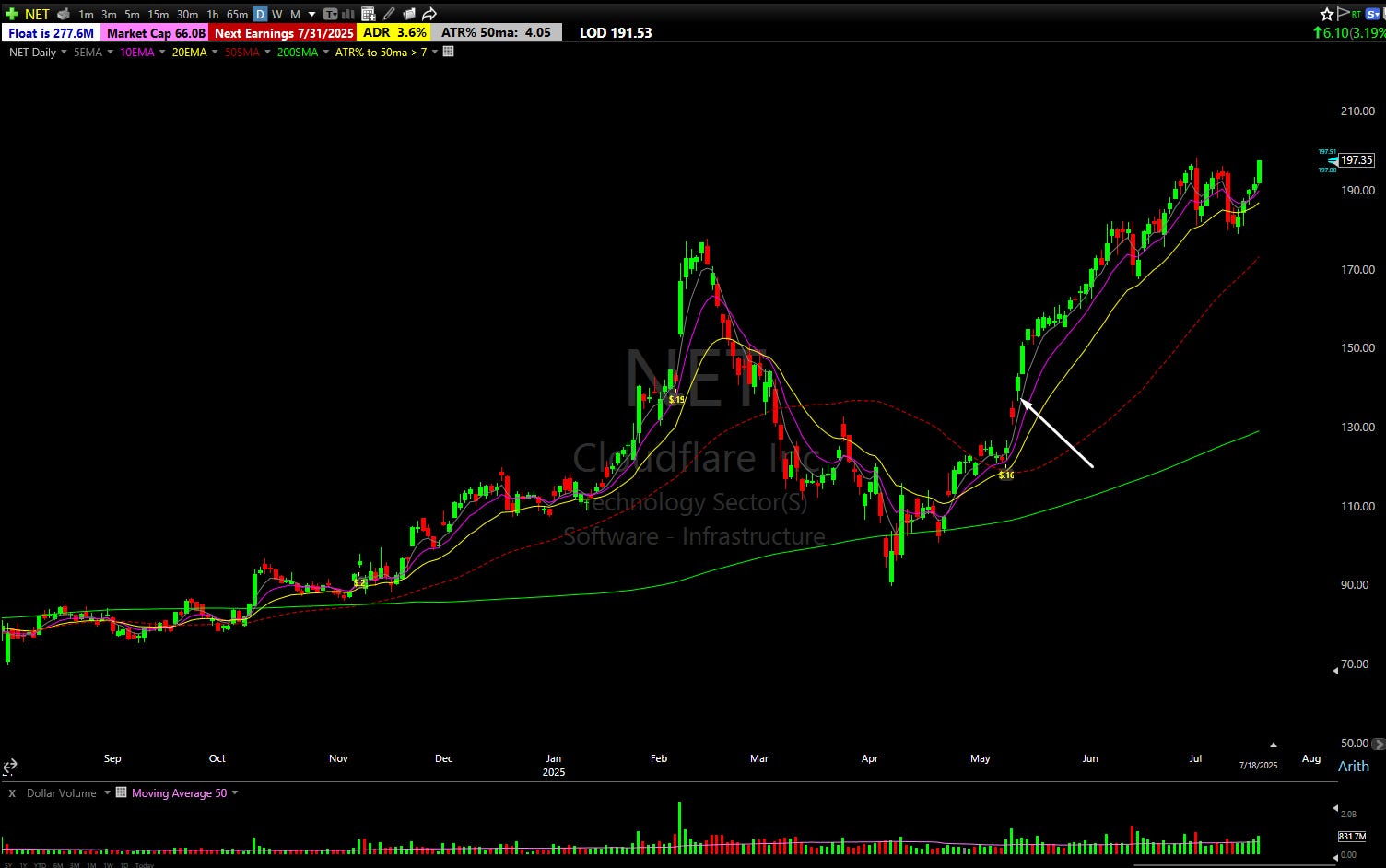Select the 1W range button
The height and width of the screenshot is (868, 1386).
pyautogui.click(x=108, y=864)
